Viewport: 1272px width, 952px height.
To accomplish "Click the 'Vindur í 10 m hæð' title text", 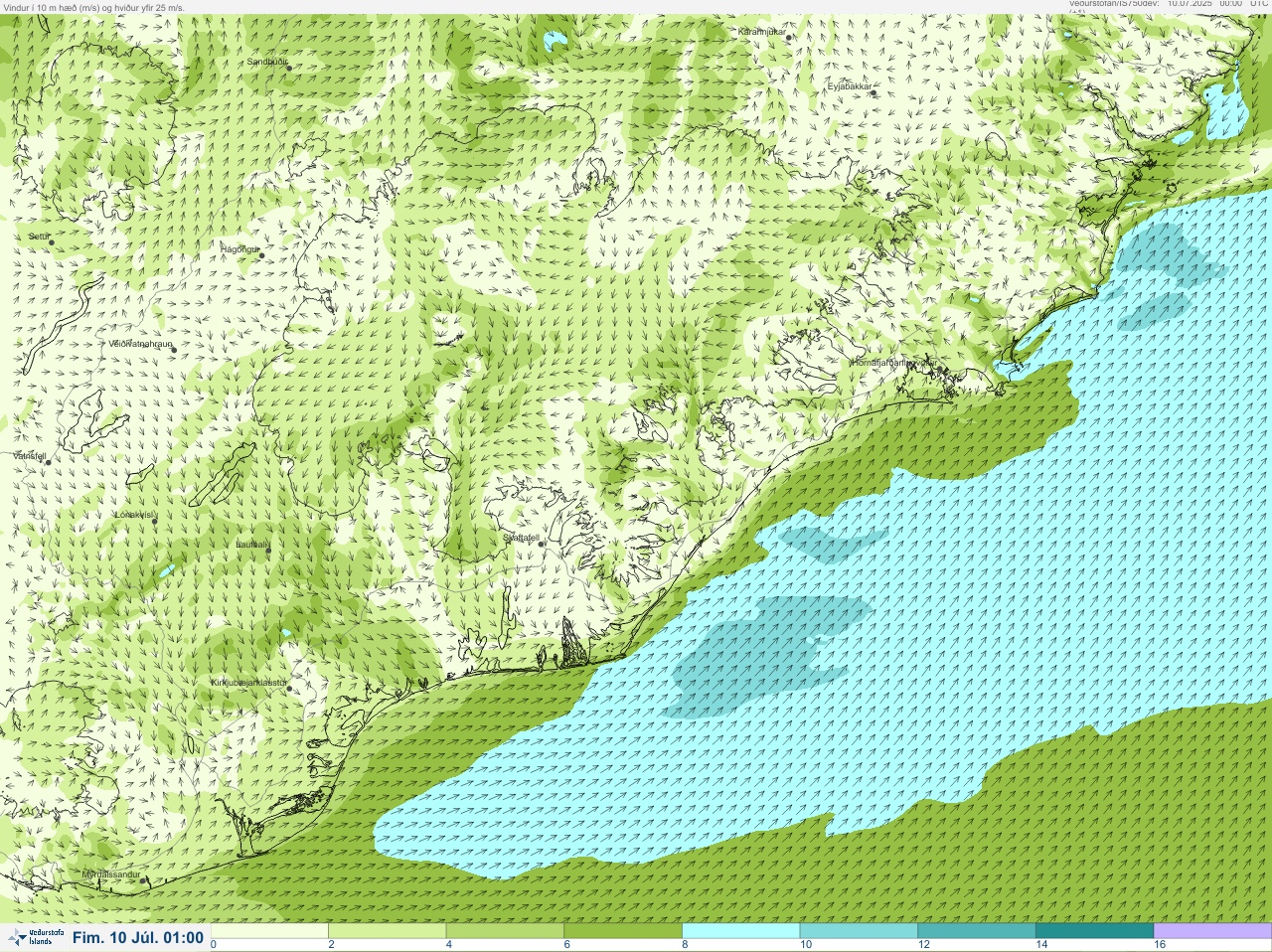I will click(x=38, y=7).
